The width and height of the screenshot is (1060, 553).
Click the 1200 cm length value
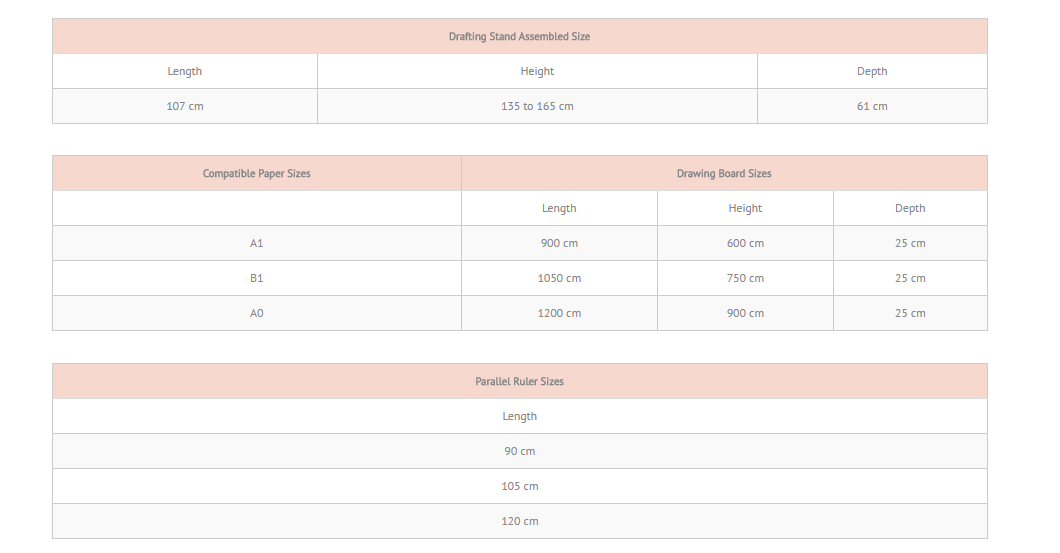click(x=559, y=313)
